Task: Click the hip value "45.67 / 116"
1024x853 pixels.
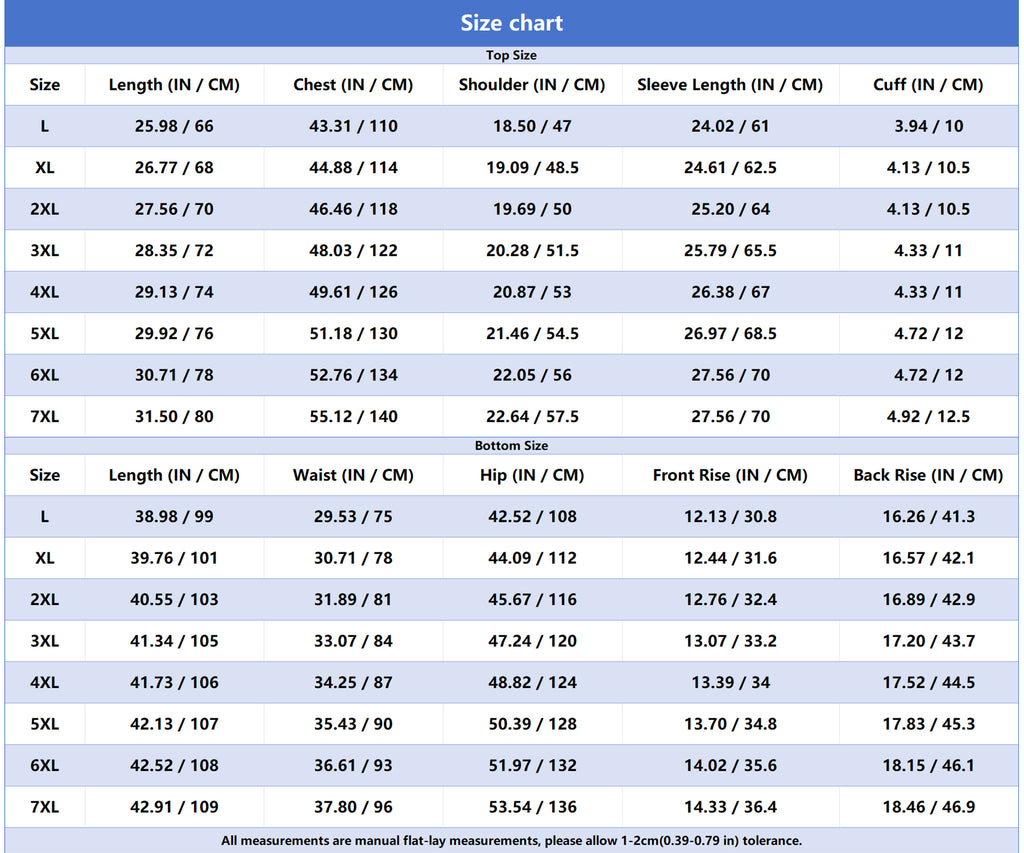Action: [x=532, y=600]
